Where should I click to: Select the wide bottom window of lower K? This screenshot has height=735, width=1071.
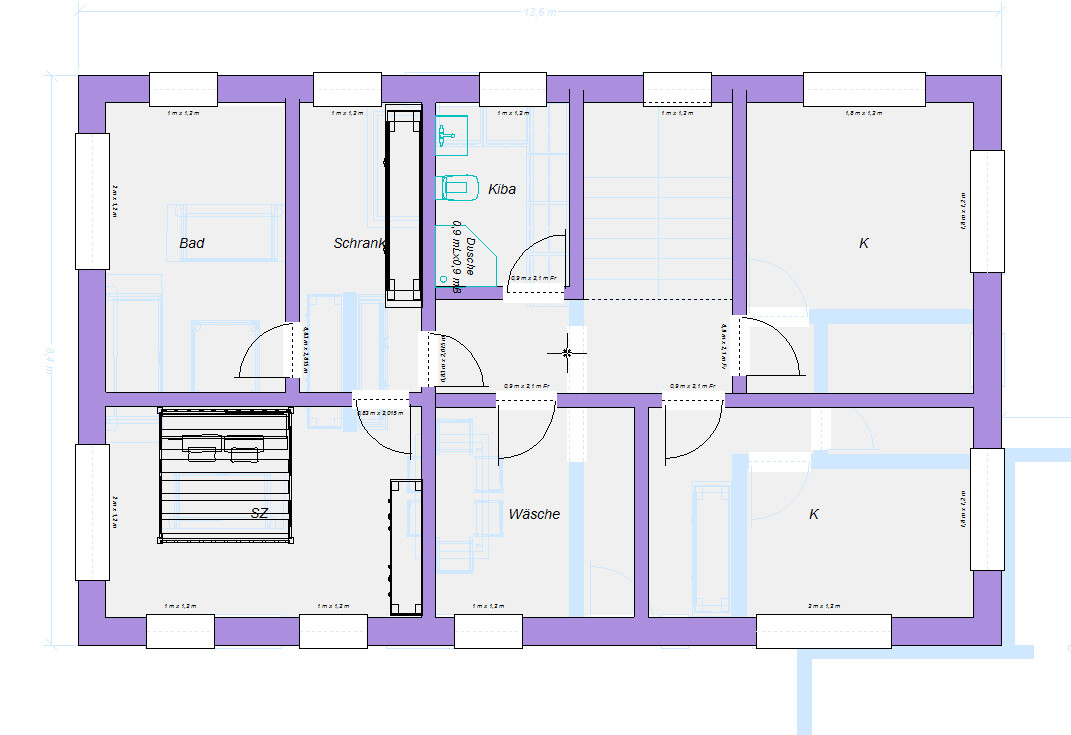coord(823,631)
